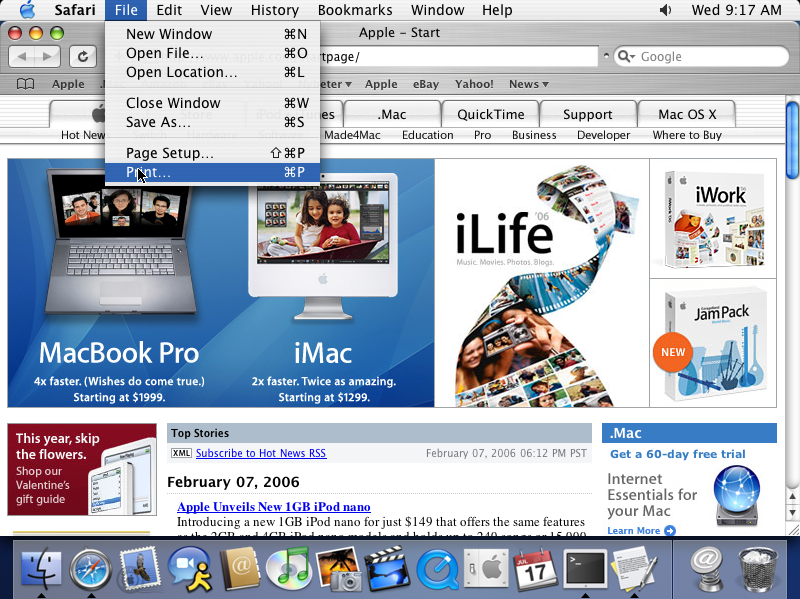The width and height of the screenshot is (800, 599).
Task: Open Address Book in the Dock
Action: 240,568
